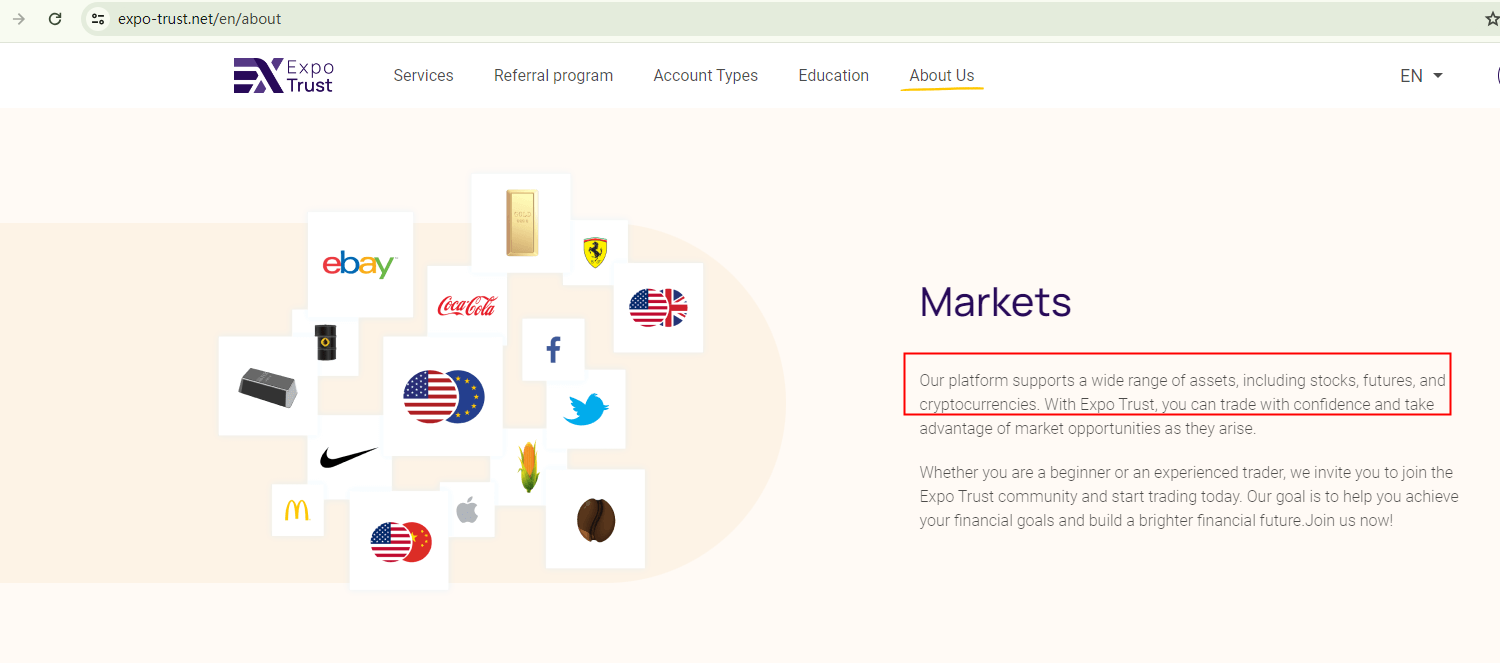Click the silver bar asset icon

[x=268, y=386]
